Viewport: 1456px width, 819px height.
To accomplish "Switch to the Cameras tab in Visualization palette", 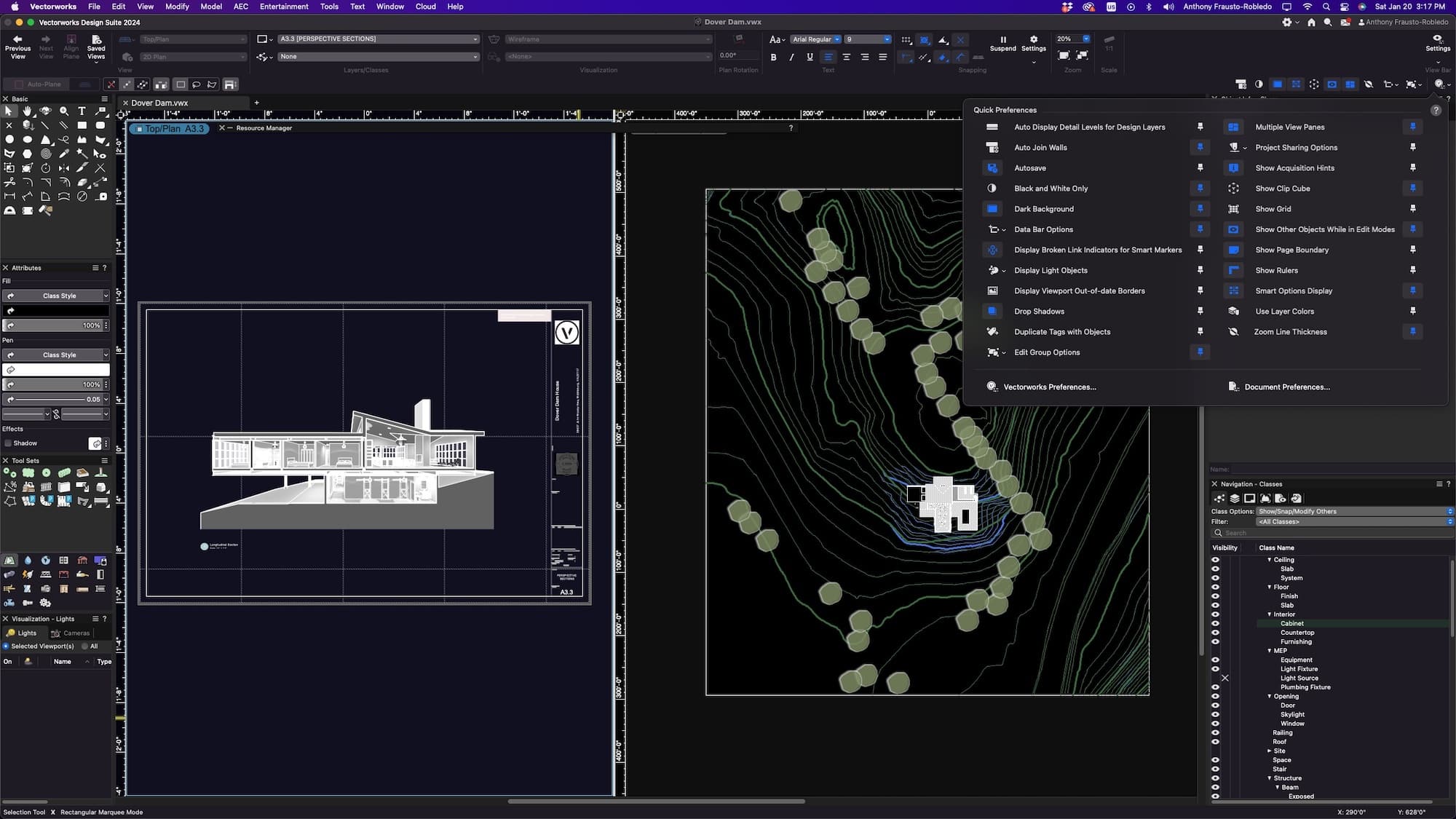I will coord(71,633).
